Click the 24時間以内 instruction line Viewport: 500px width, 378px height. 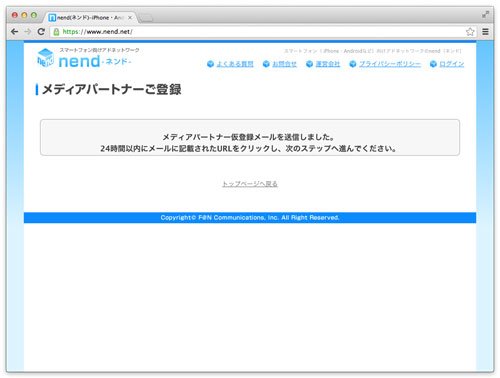(249, 148)
